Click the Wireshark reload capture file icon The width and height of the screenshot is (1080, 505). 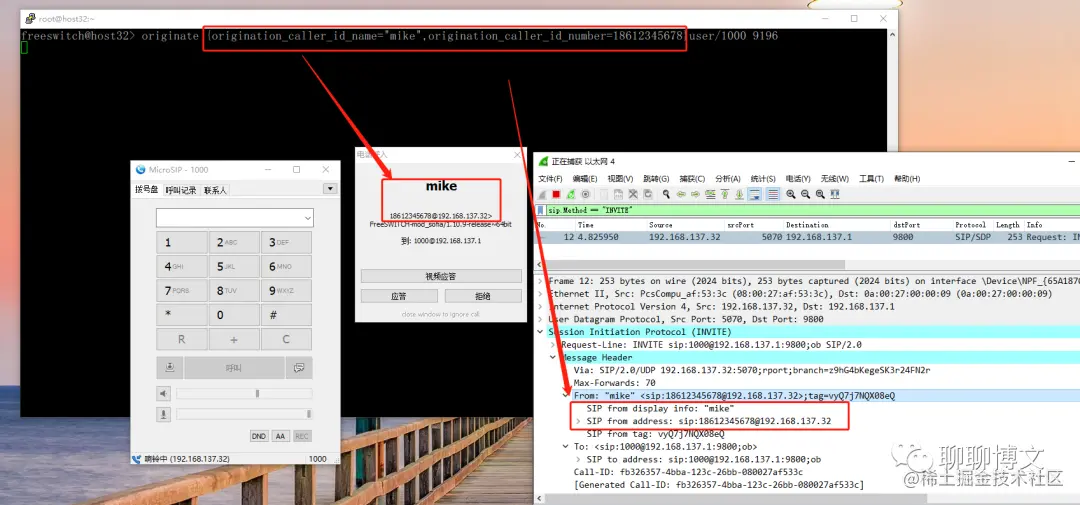647,194
